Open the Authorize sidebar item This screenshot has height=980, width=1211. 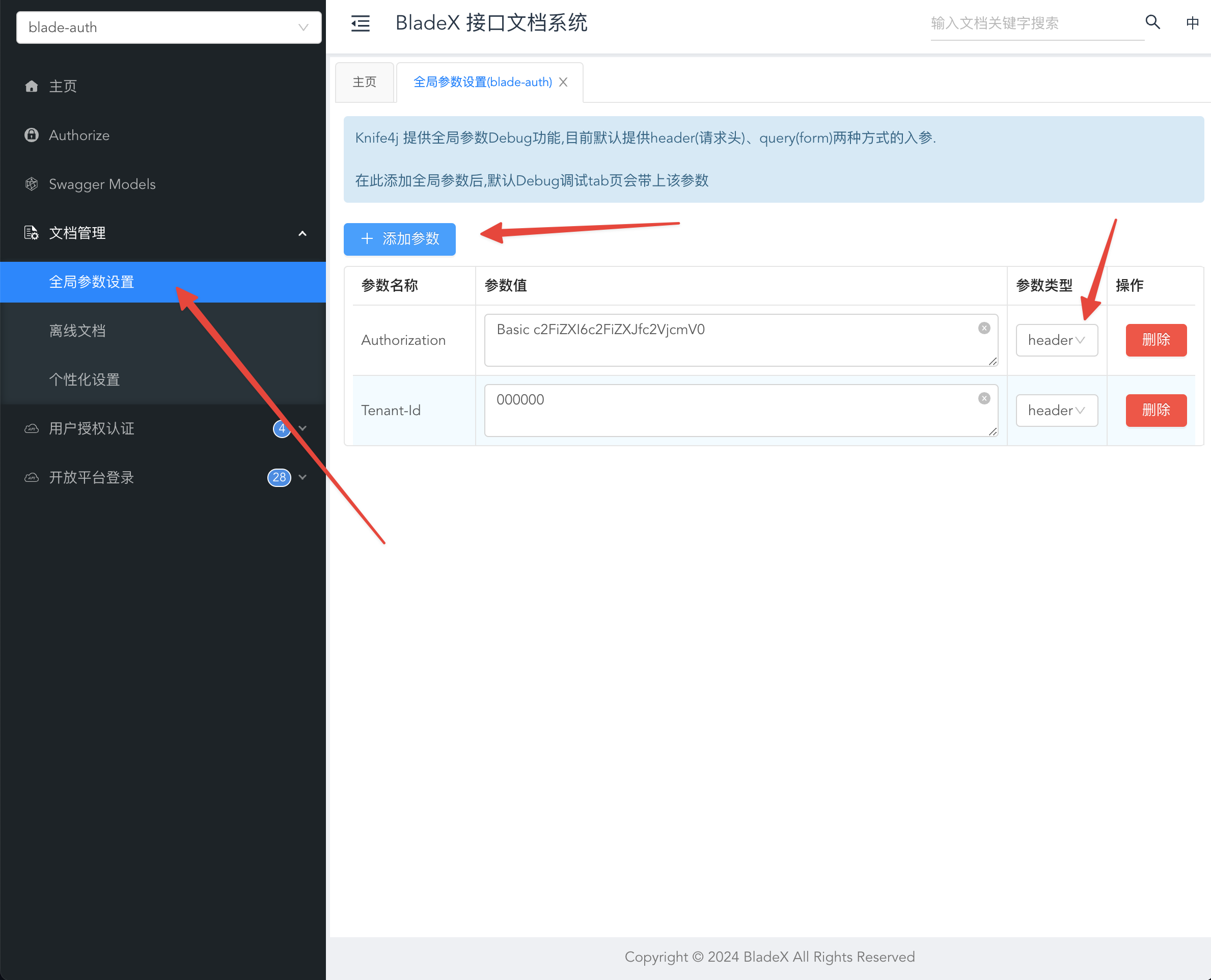pyautogui.click(x=163, y=135)
